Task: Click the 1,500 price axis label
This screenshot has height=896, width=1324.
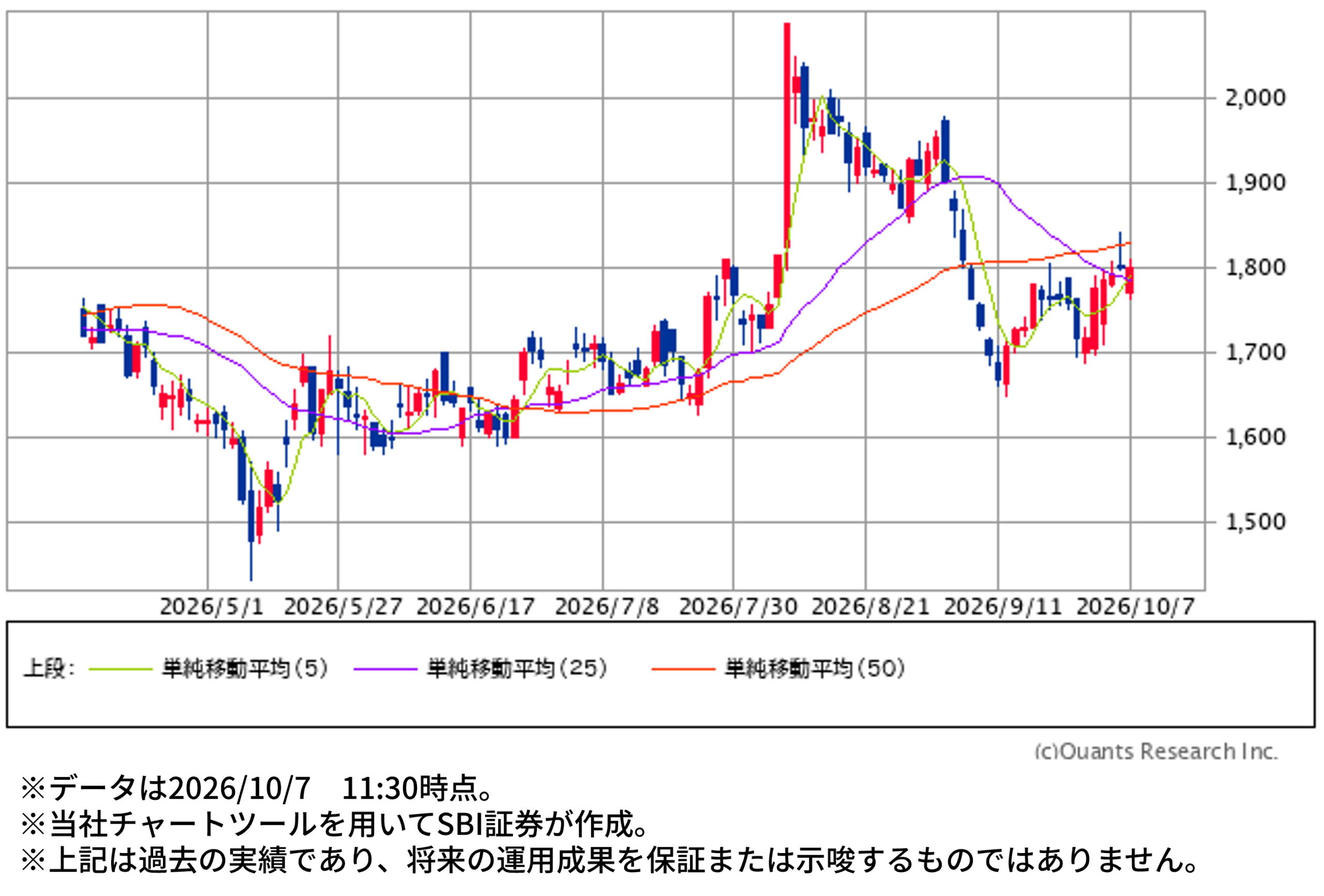Action: (x=1255, y=522)
